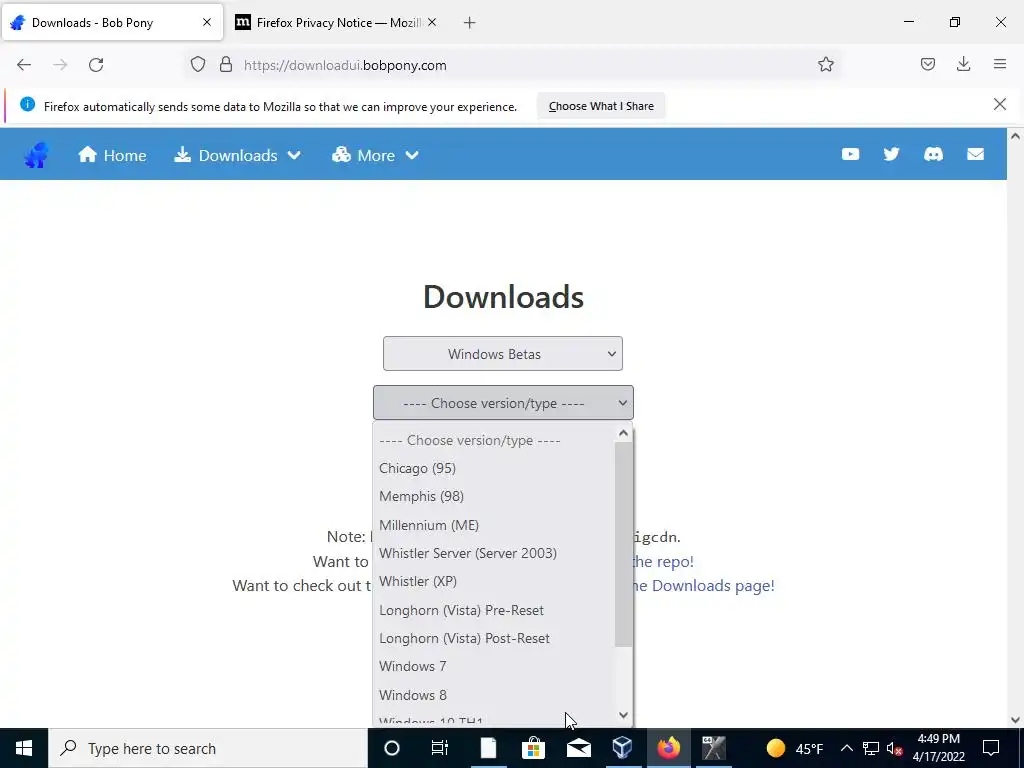The width and height of the screenshot is (1024, 768).
Task: Click the Type here to search box
Action: pos(208,748)
